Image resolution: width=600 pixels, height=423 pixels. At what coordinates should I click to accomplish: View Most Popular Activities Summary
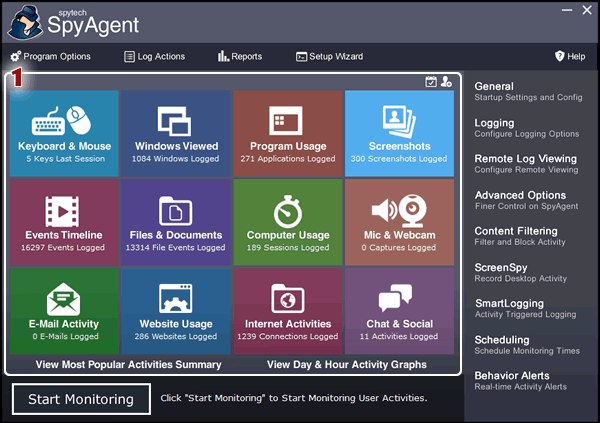(129, 364)
